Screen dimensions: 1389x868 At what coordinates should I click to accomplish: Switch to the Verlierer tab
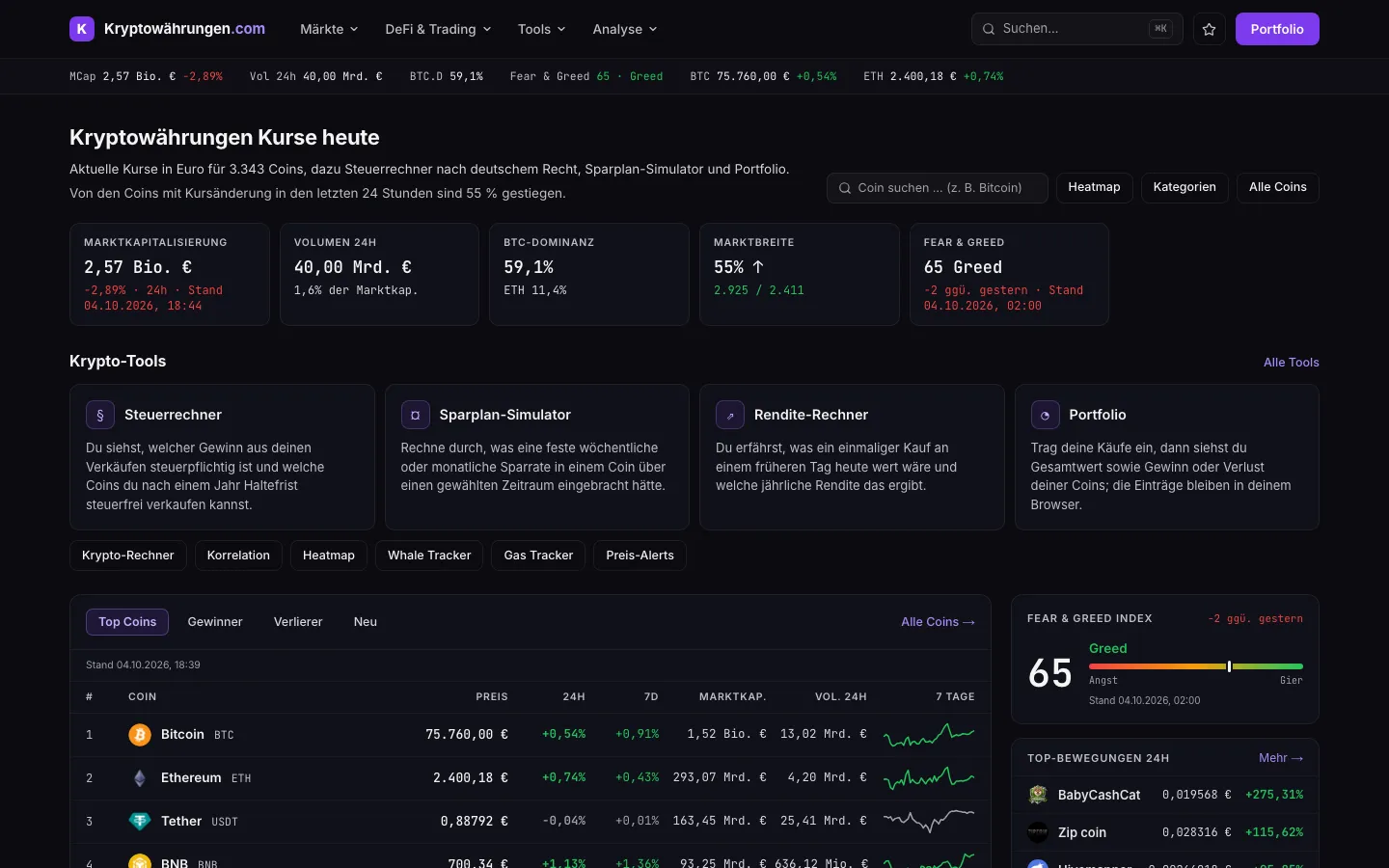tap(298, 622)
